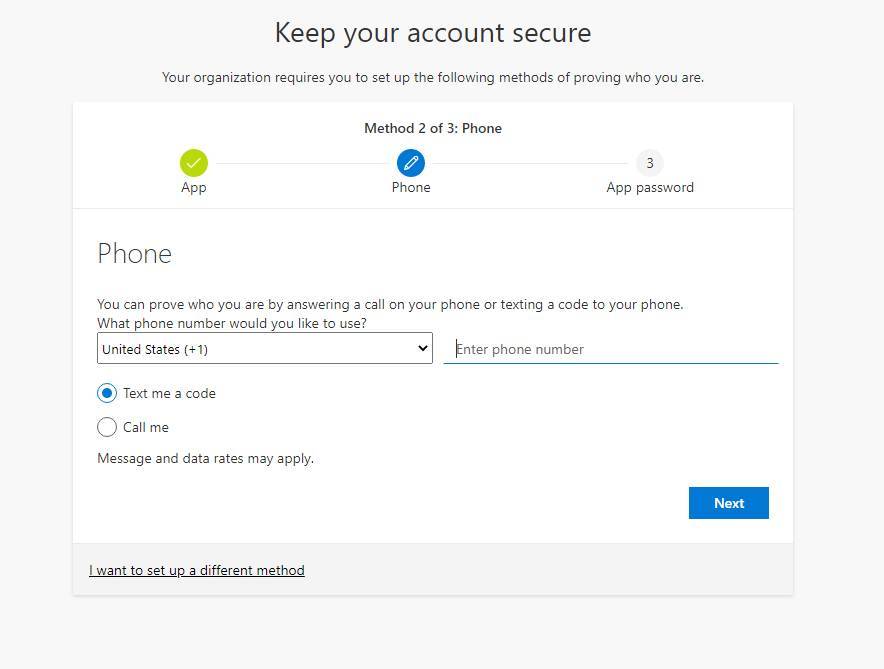Click the Method 2 of 3: Phone heading
Image resolution: width=884 pixels, height=669 pixels.
tap(433, 129)
